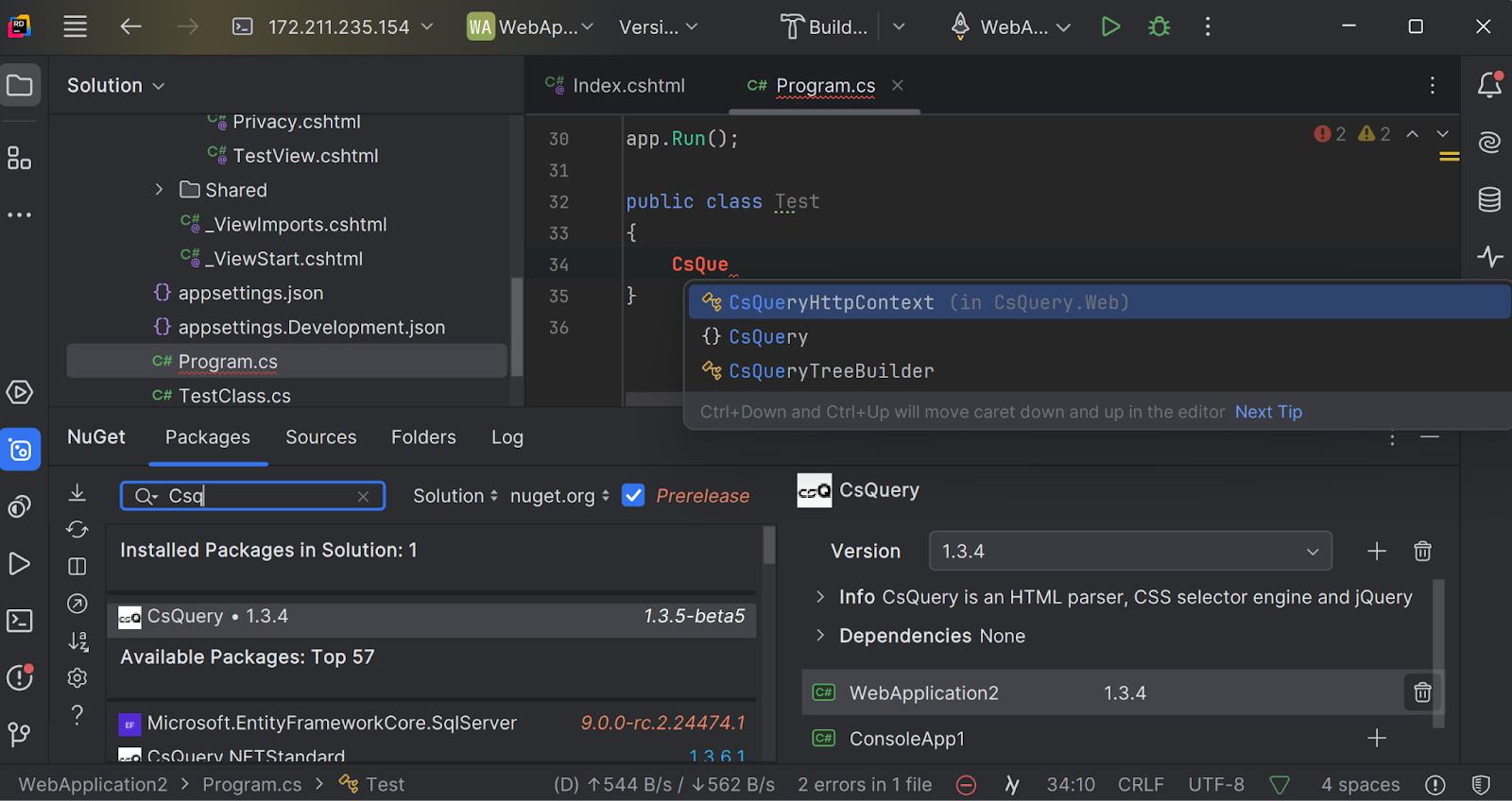
Task: Delete CsQuery package next to version dropdown
Action: (x=1422, y=551)
